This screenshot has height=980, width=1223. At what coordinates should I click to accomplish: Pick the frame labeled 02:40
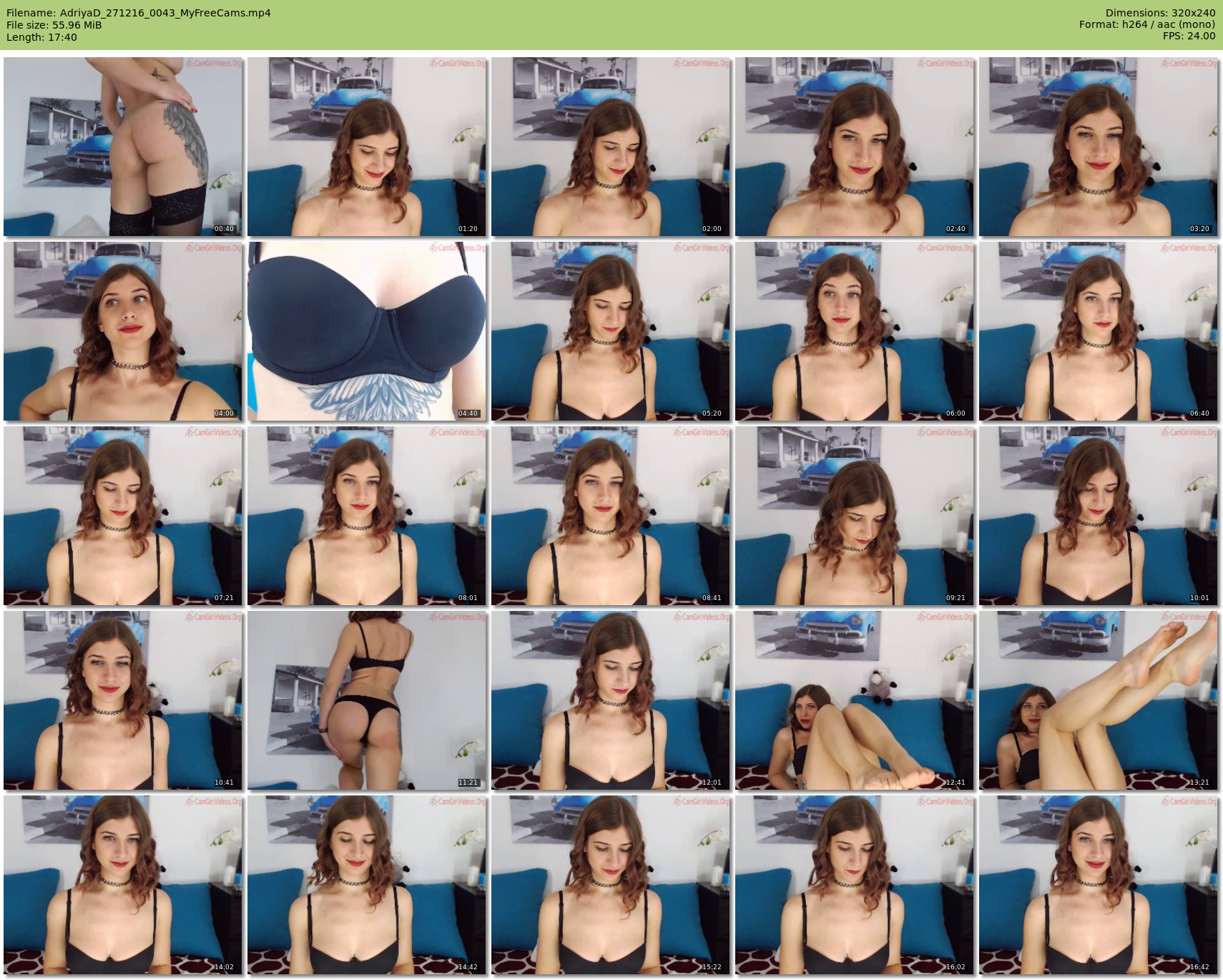tap(855, 147)
